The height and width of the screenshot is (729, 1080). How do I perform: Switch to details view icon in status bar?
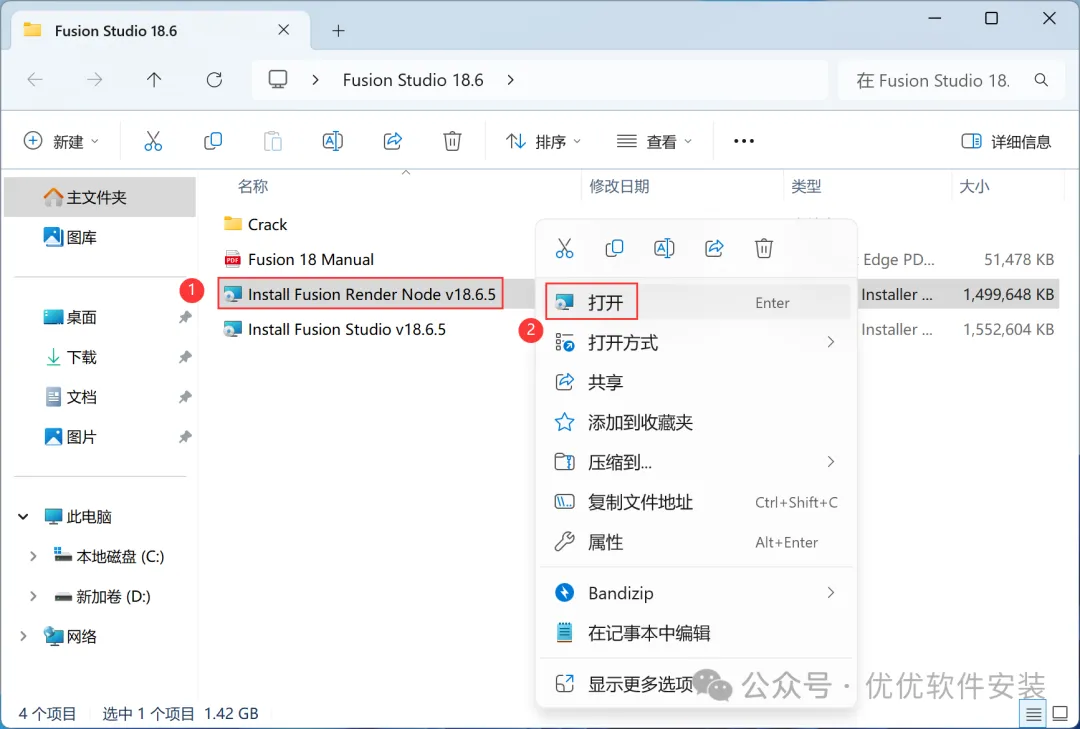click(1033, 714)
